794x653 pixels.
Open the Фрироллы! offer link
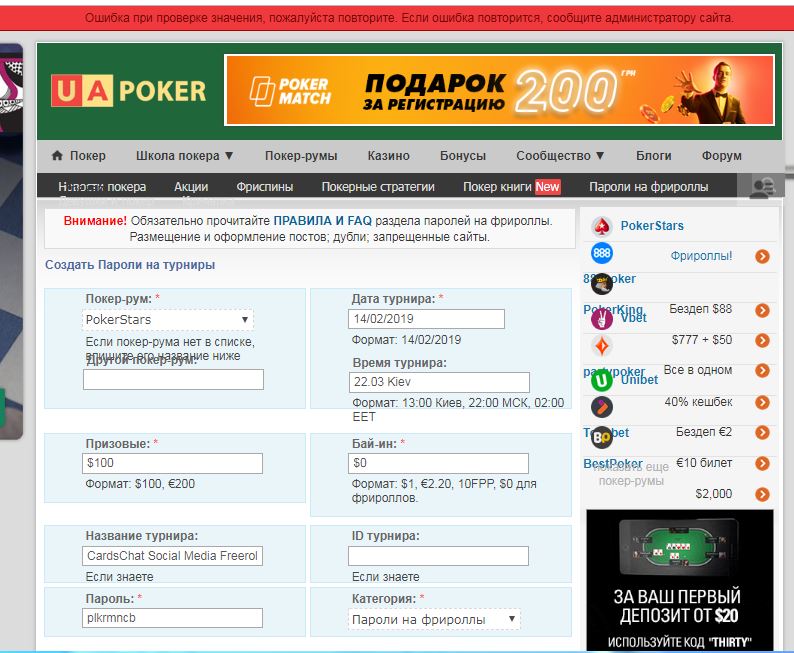pyautogui.click(x=701, y=256)
